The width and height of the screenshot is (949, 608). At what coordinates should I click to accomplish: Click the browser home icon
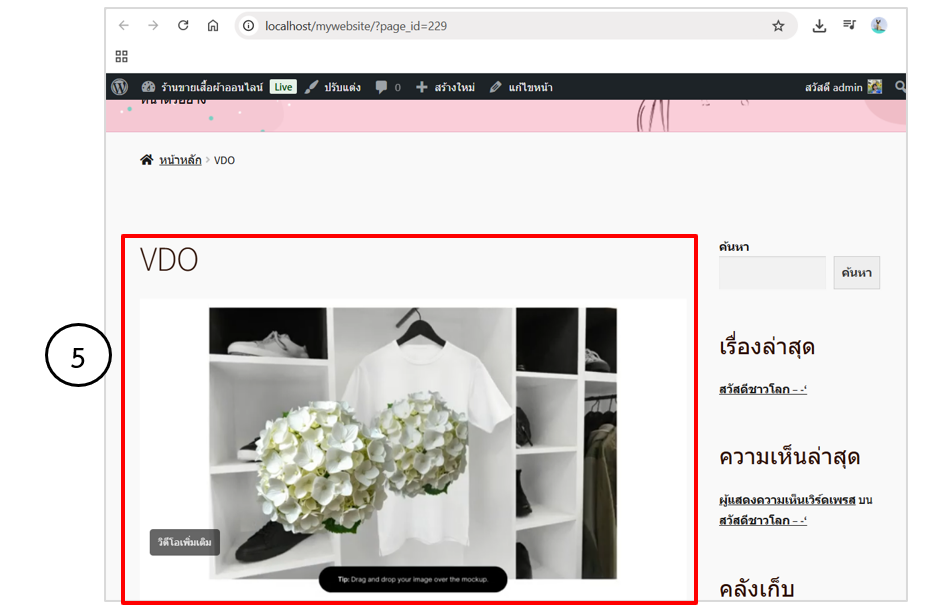pos(213,26)
